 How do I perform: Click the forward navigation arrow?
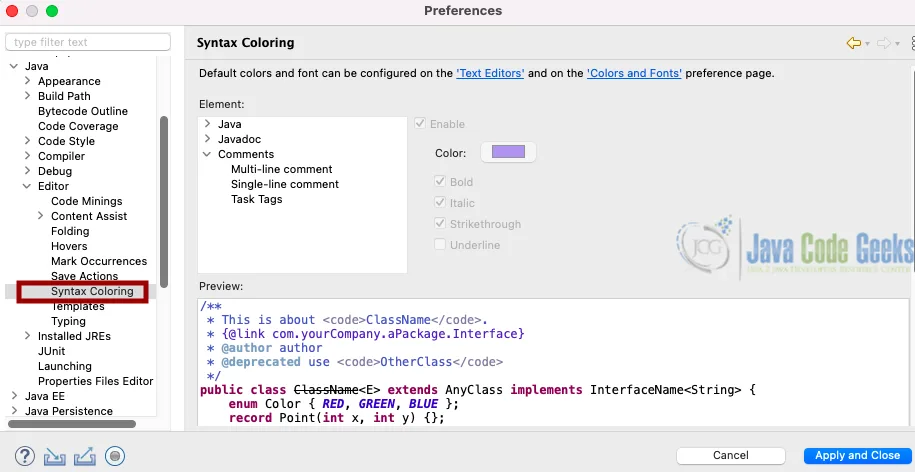pos(884,43)
